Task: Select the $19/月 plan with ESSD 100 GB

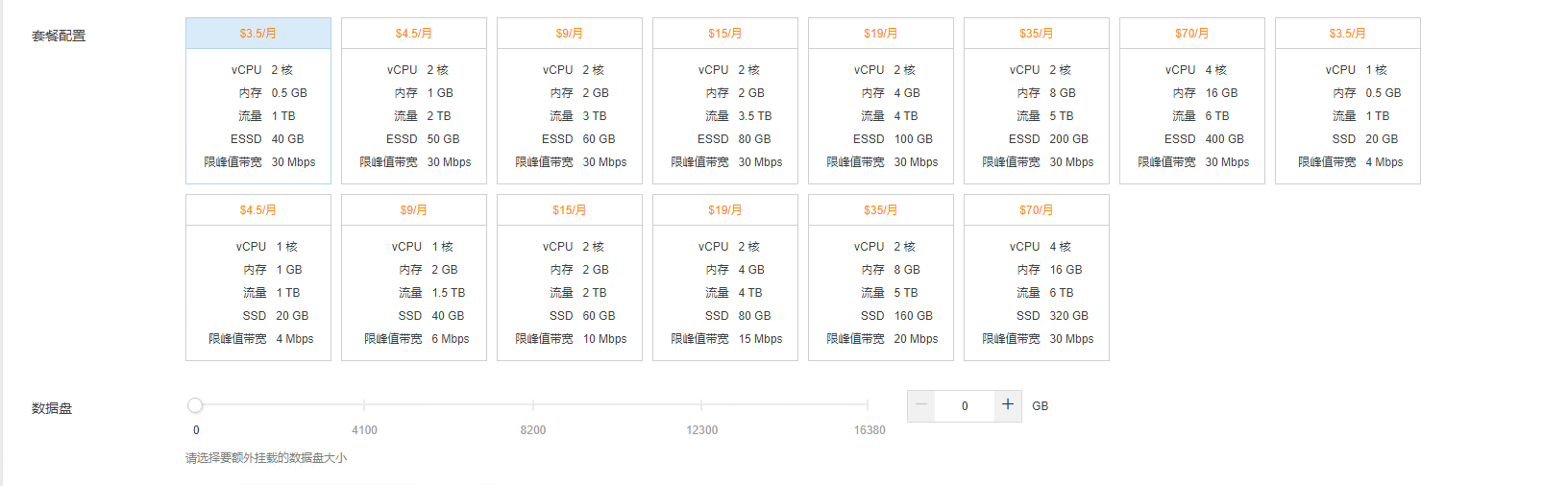Action: pos(880,101)
